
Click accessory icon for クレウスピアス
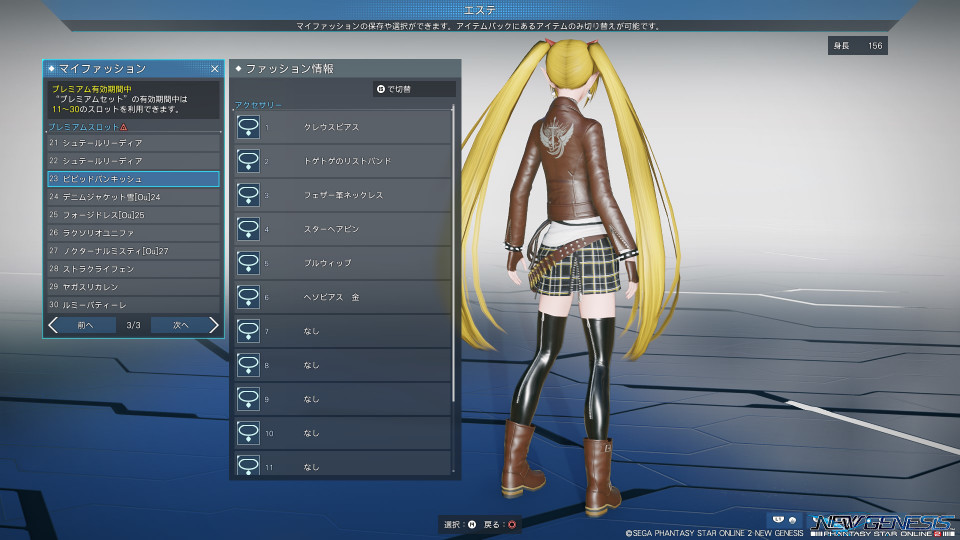click(x=248, y=127)
